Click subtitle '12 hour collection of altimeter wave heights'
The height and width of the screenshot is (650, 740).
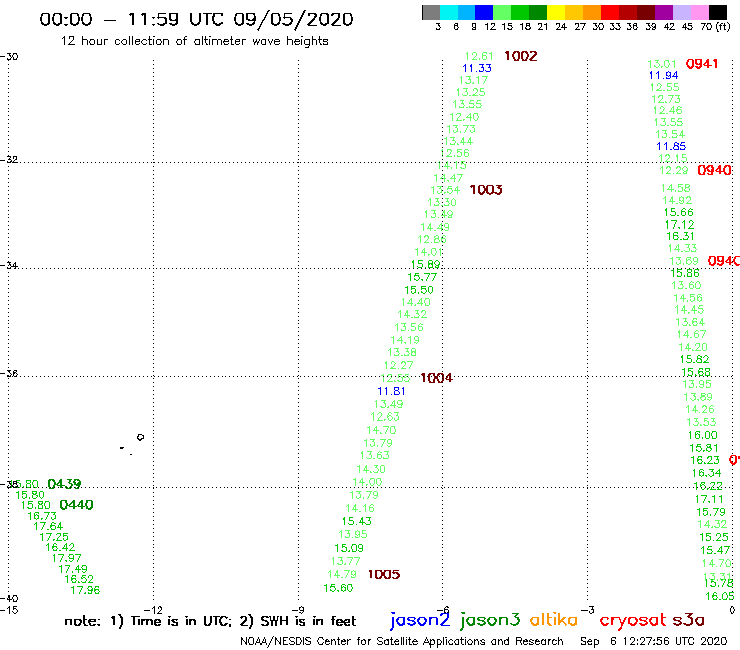tap(194, 41)
